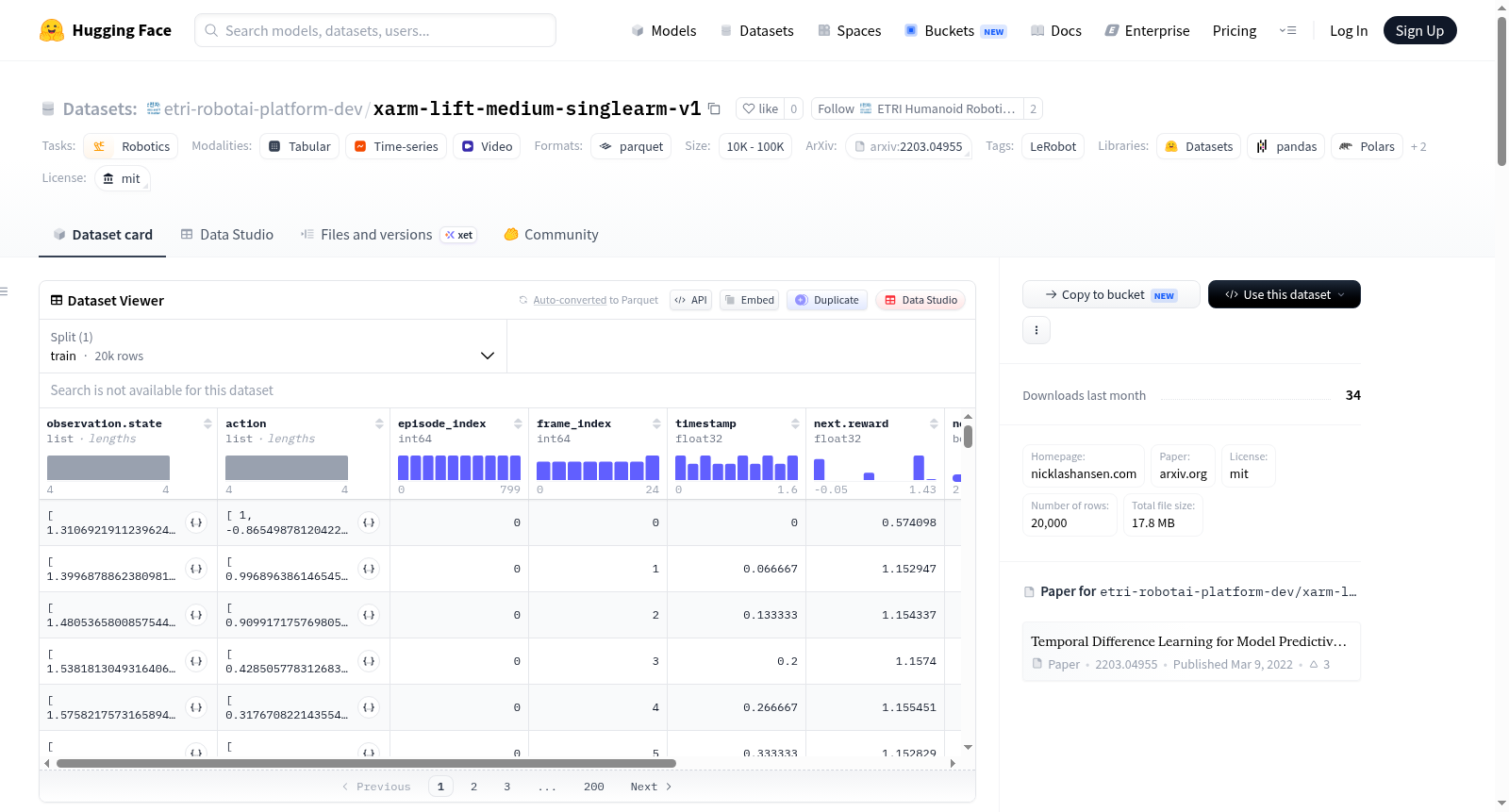The image size is (1509, 812).
Task: Select the pandas library tag
Action: click(x=1286, y=146)
